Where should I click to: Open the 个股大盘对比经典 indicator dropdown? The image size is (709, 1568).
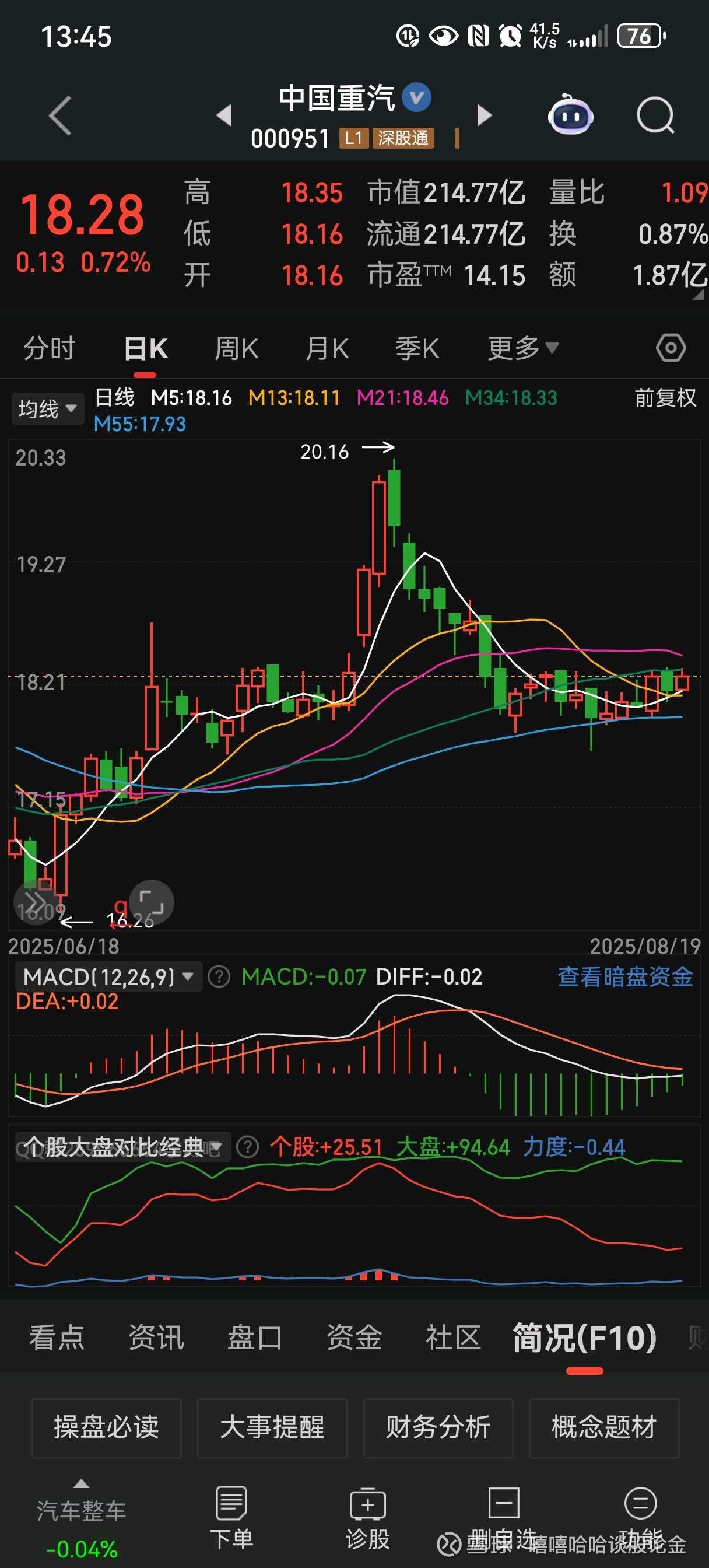[x=122, y=1147]
